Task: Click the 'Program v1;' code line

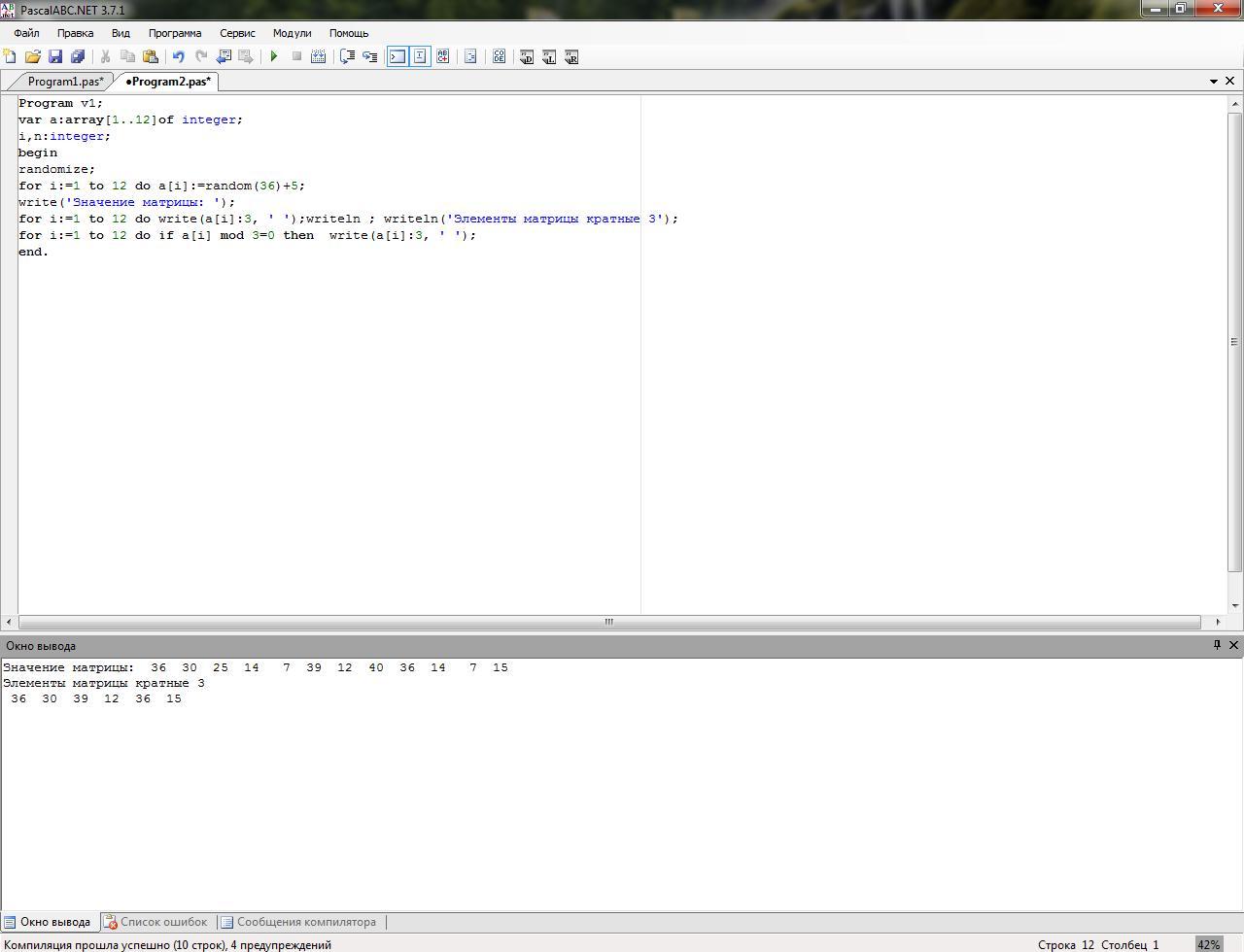Action: pos(60,103)
